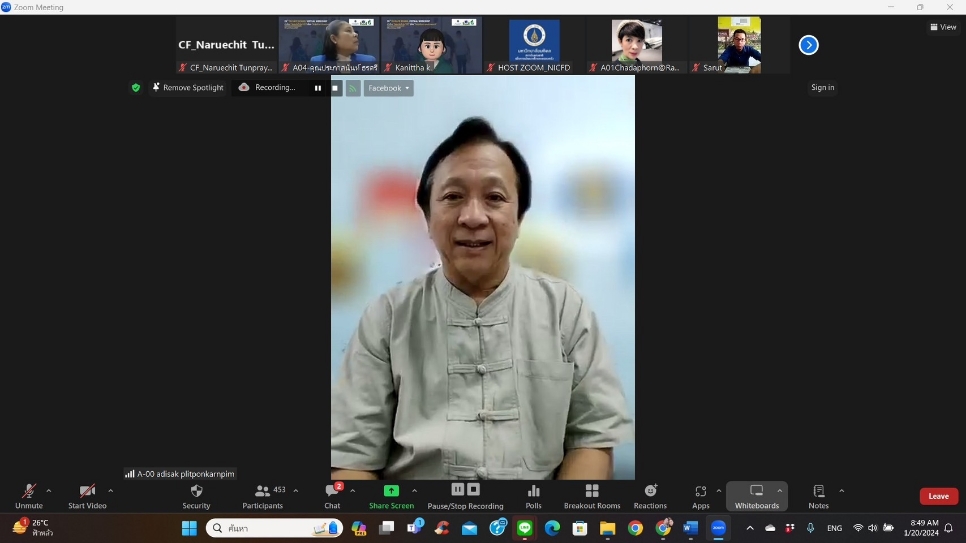Viewport: 966px width, 543px height.
Task: Click the OneDrive cloud tray icon
Action: point(770,528)
